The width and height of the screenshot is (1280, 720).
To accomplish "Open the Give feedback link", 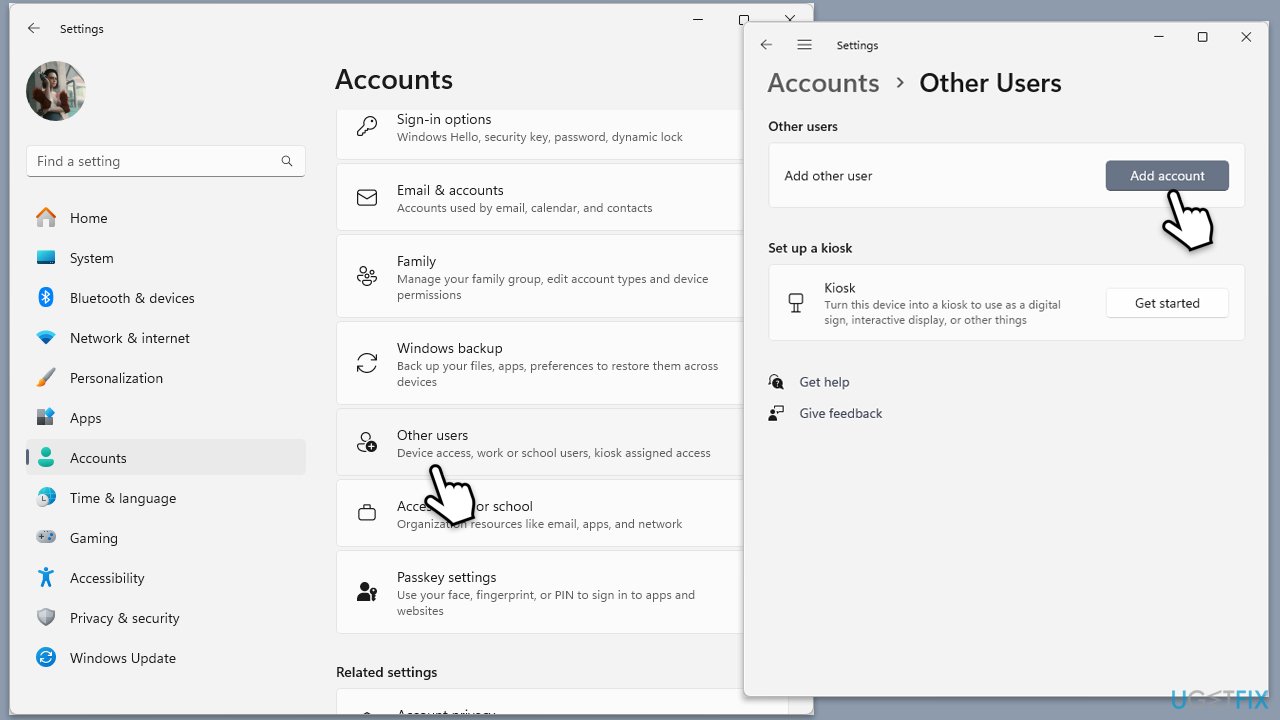I will (x=841, y=413).
